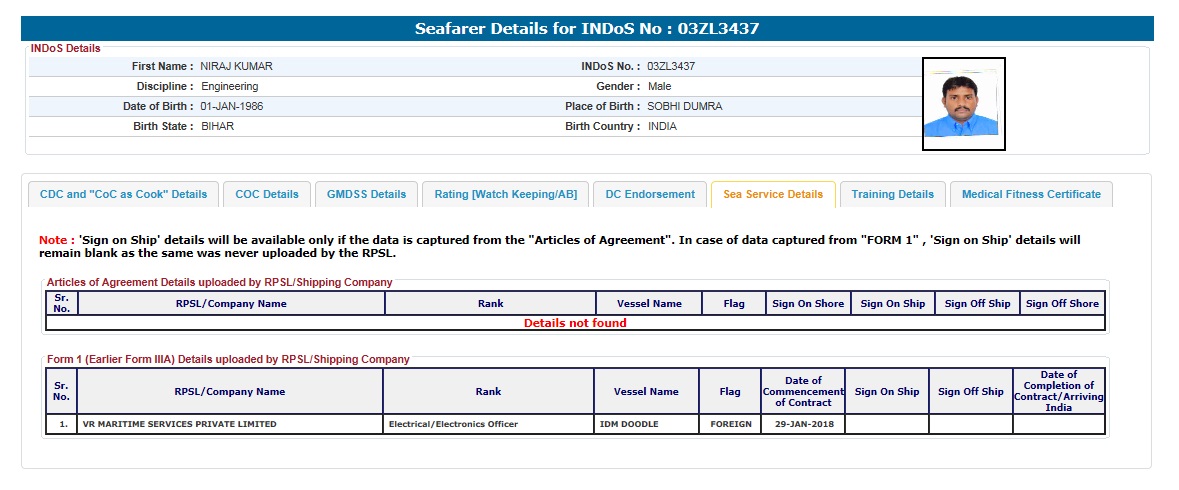Open the CDC and "CoC as Cook" Details tab
This screenshot has width=1179, height=490.
click(x=124, y=194)
